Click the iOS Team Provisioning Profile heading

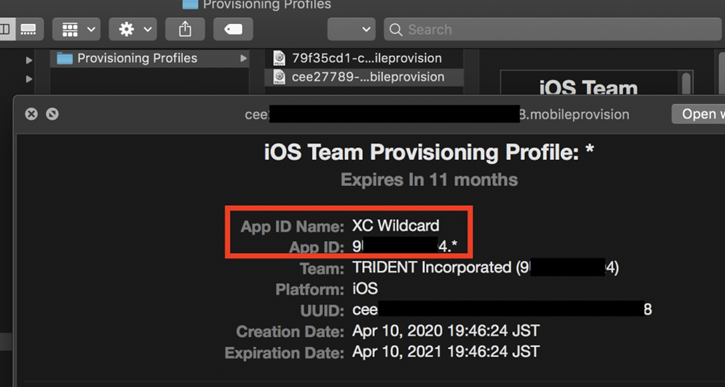(x=429, y=153)
